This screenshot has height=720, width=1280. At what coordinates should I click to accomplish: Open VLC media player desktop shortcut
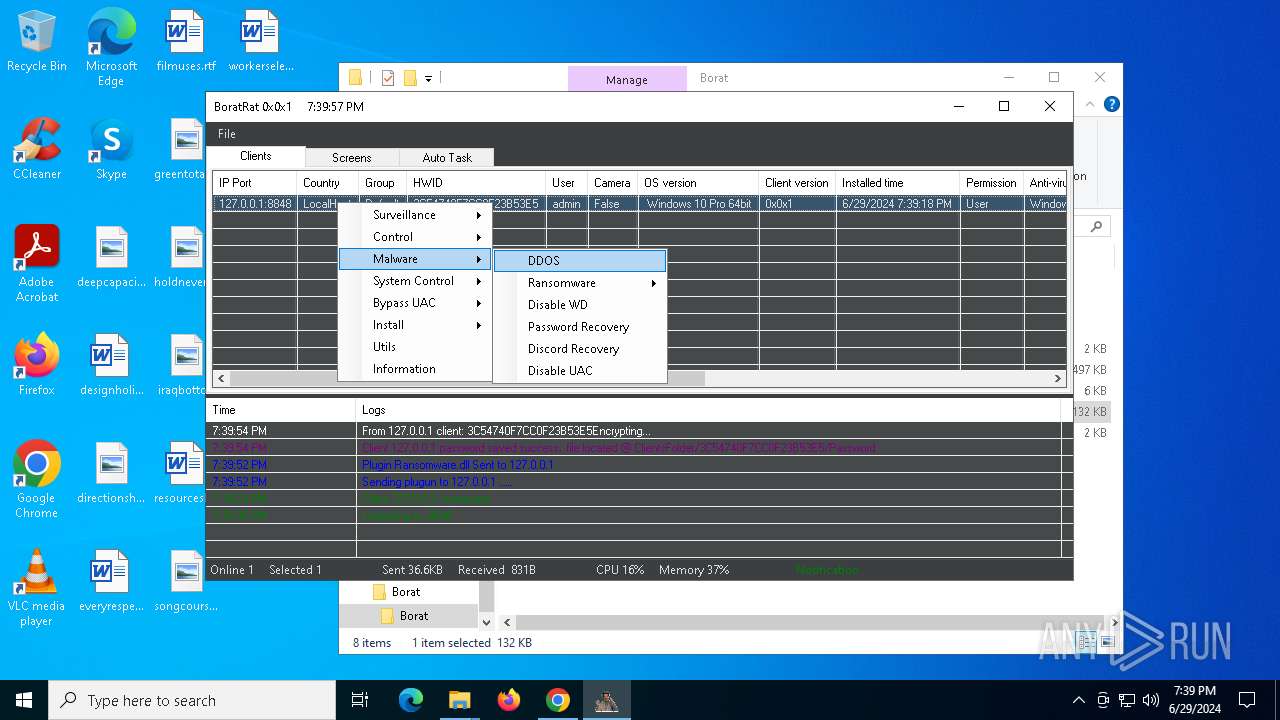coord(36,587)
